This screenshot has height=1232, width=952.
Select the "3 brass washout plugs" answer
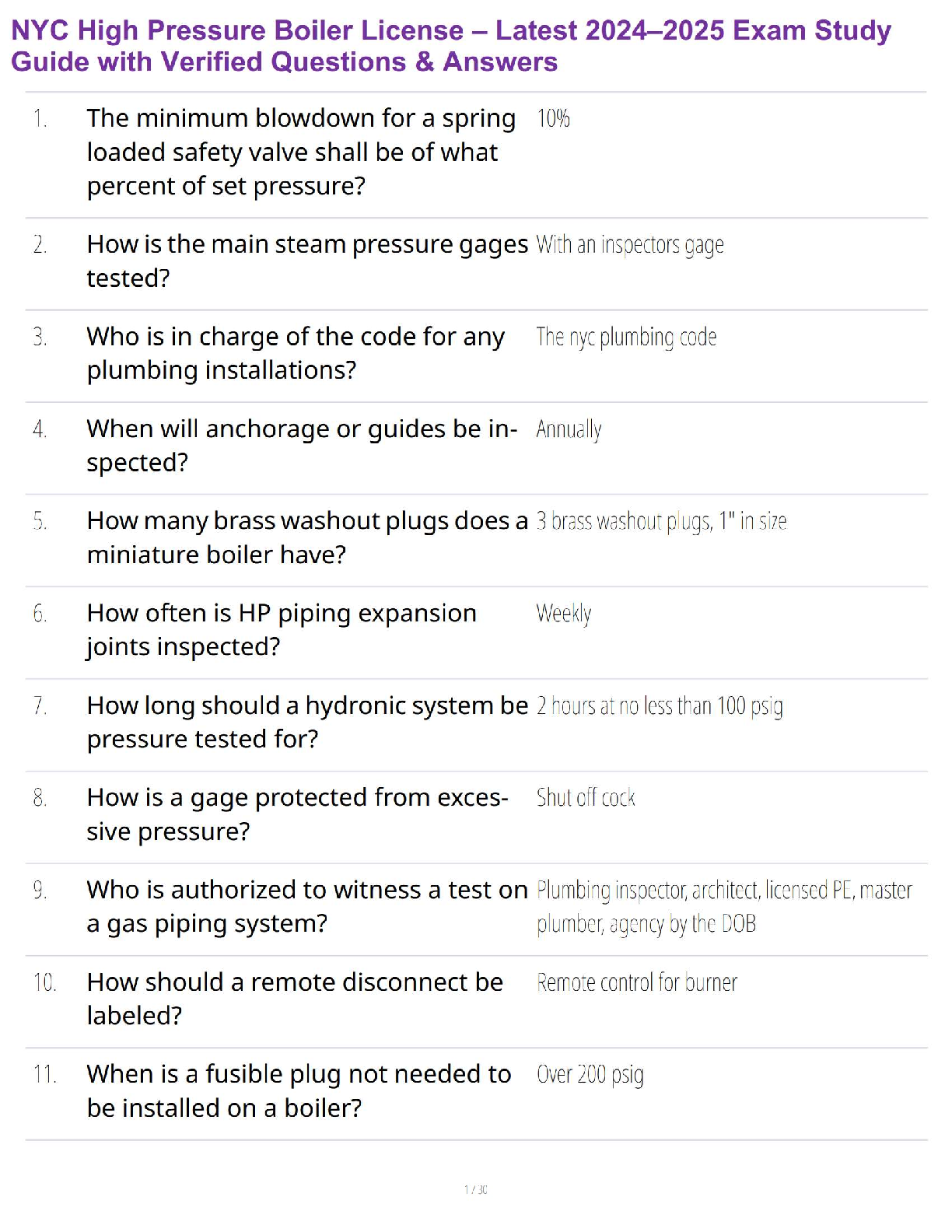tap(661, 521)
